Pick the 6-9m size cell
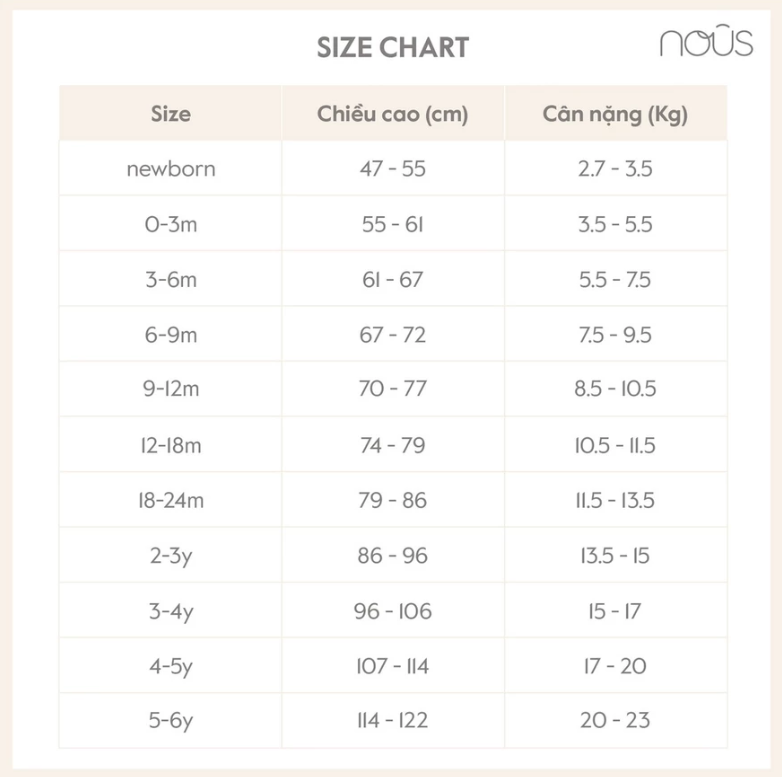782x777 pixels. click(x=170, y=335)
